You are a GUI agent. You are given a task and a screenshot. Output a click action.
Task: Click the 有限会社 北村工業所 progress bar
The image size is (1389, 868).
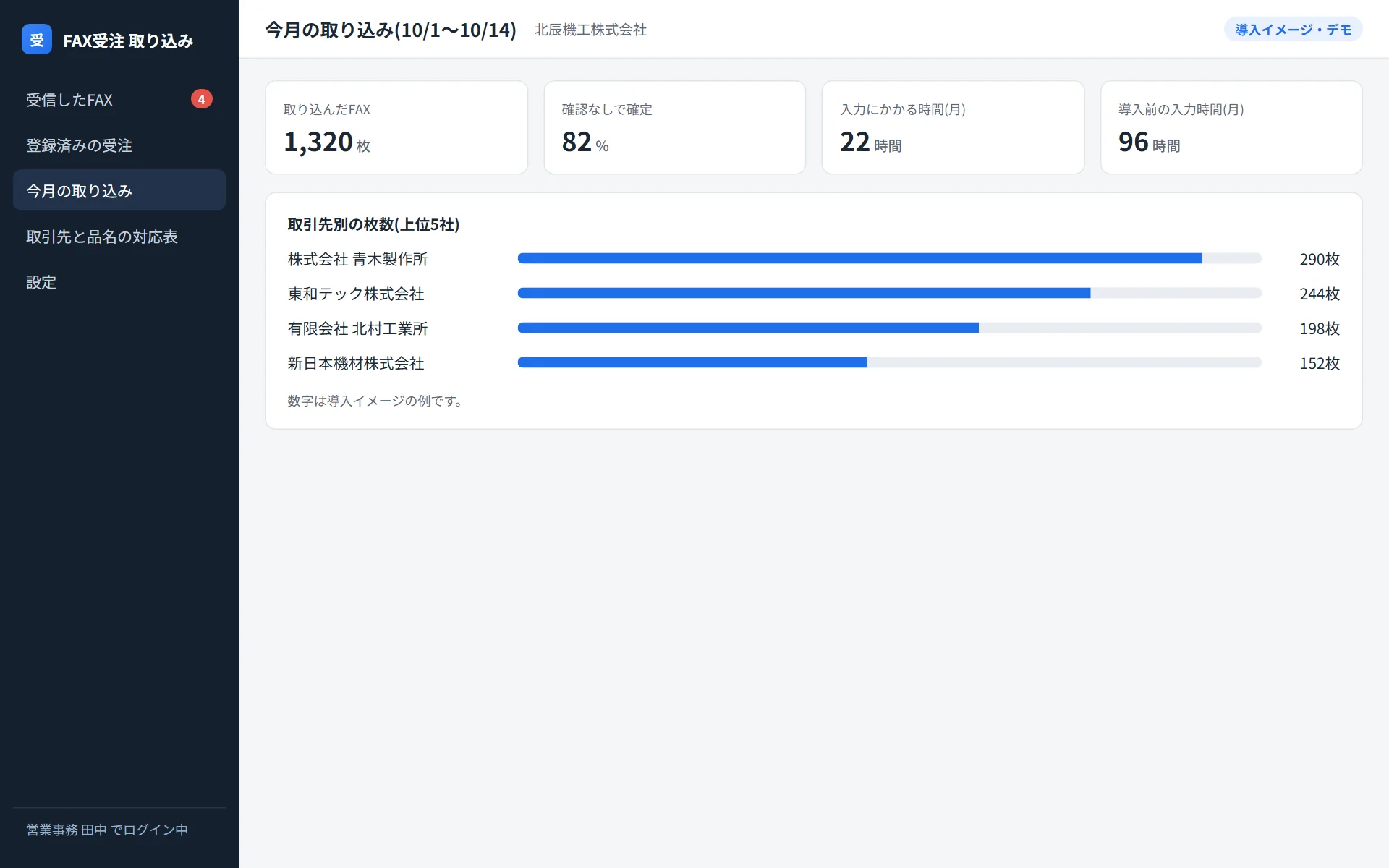pos(889,328)
